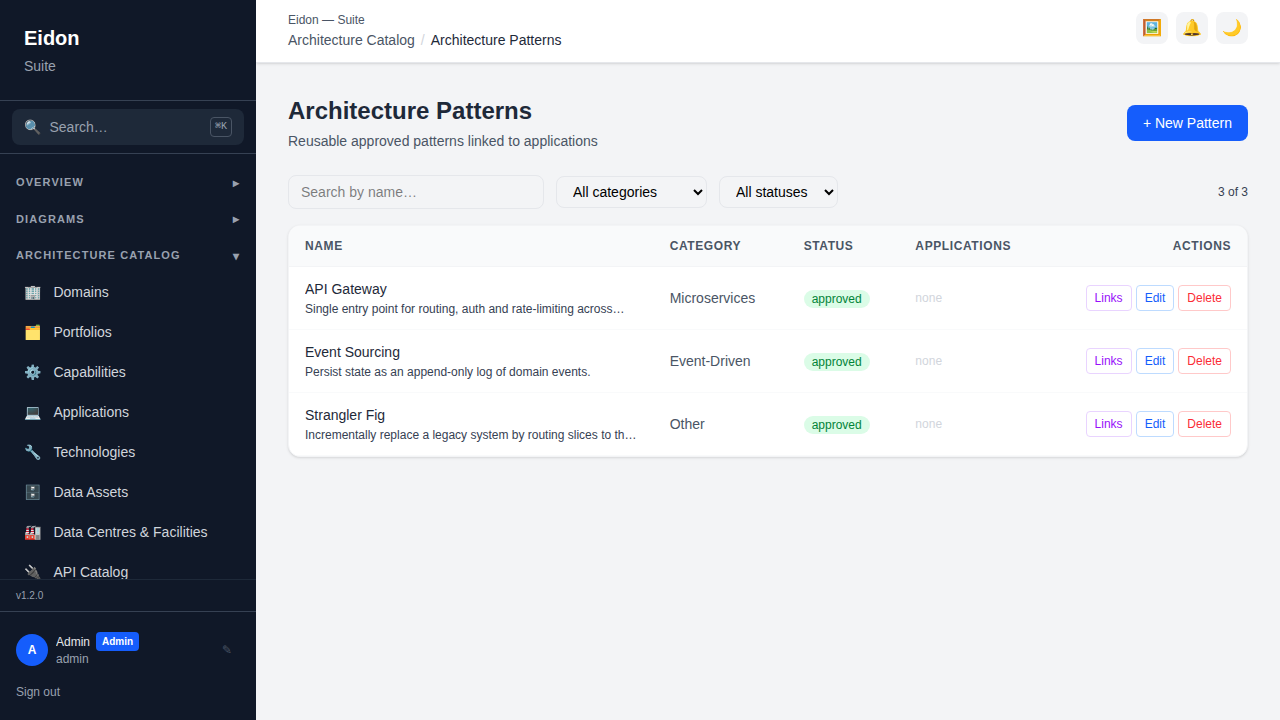Click version v1.2.0 label

pos(30,595)
